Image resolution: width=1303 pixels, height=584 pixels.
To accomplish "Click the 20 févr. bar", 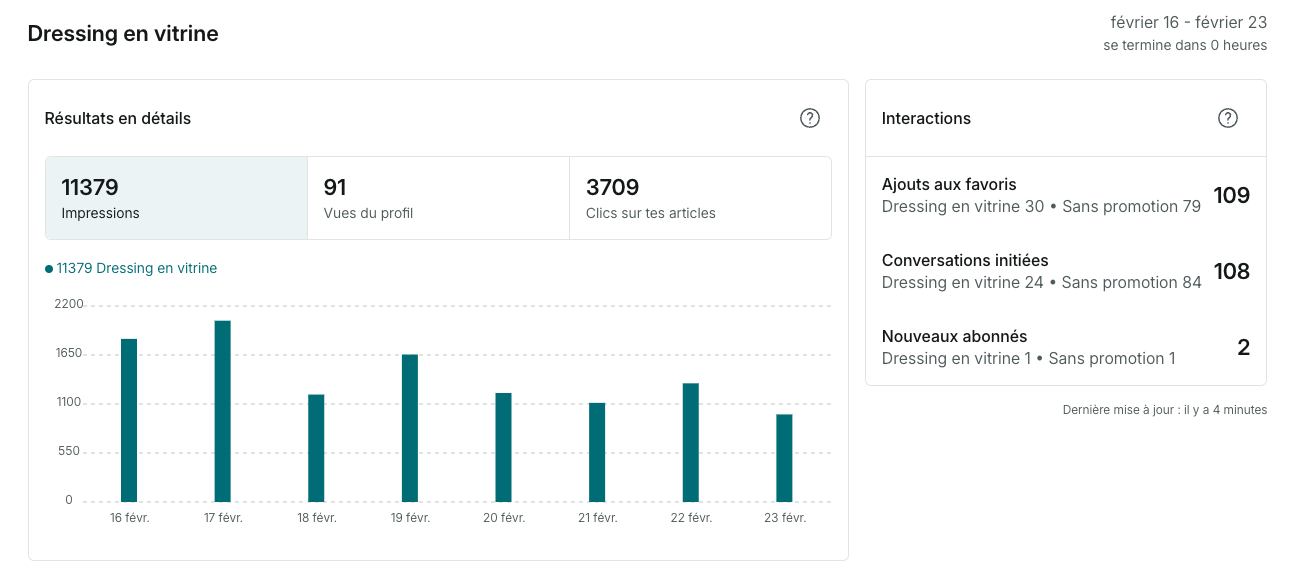I will coord(504,447).
